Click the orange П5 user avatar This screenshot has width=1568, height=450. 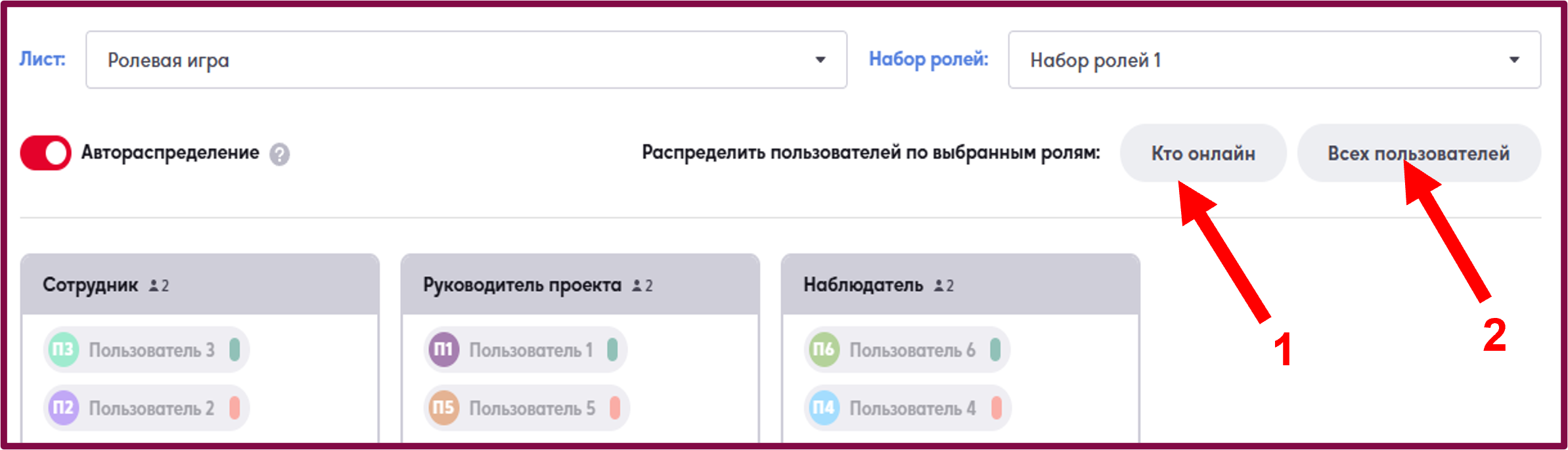pos(444,407)
